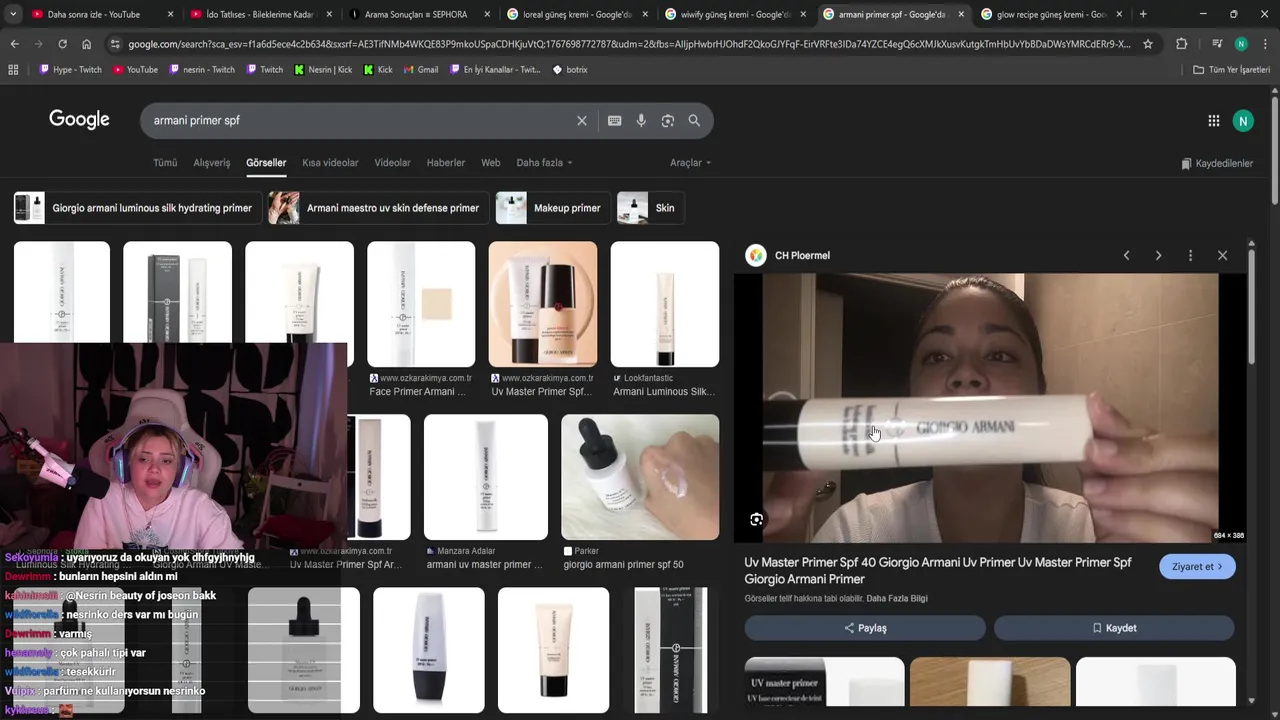This screenshot has width=1280, height=720.
Task: Open the Chrome extensions menu
Action: tap(1181, 44)
